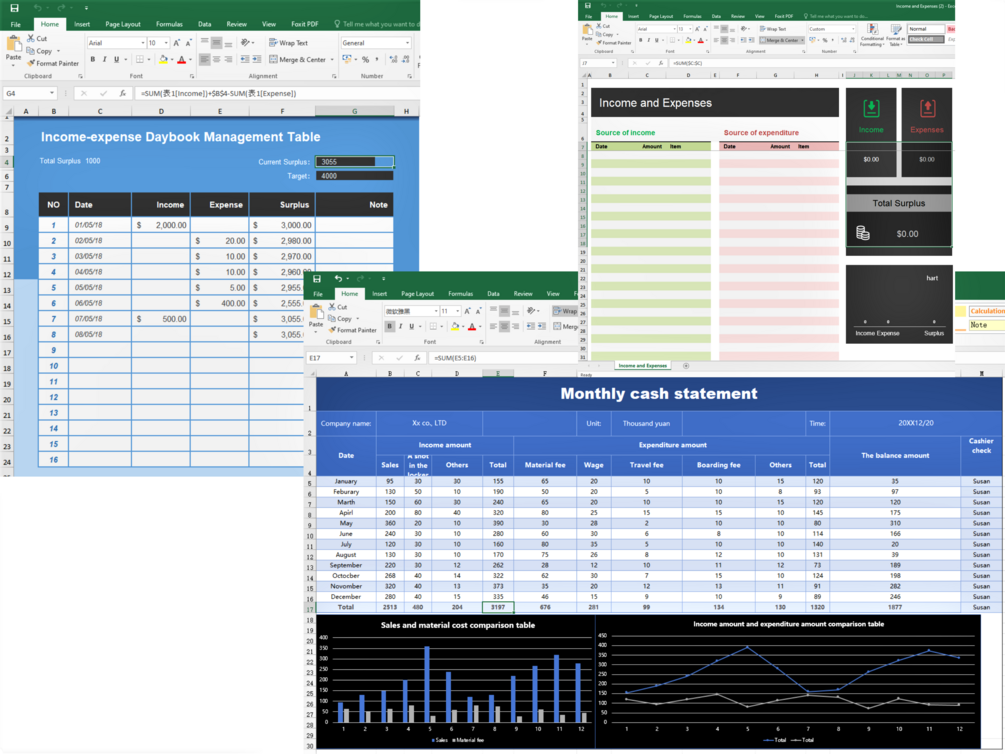Decrease font size in Daybook window
Image resolution: width=1005 pixels, height=754 pixels.
point(188,43)
